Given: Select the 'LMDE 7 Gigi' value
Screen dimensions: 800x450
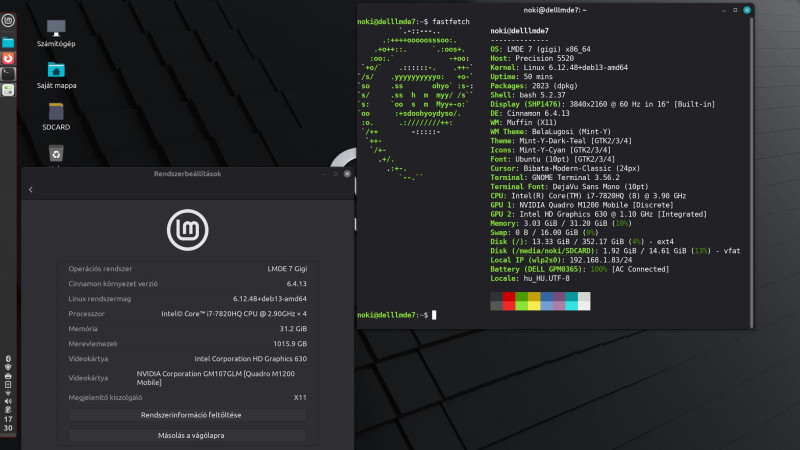Looking at the screenshot, I should tap(287, 269).
